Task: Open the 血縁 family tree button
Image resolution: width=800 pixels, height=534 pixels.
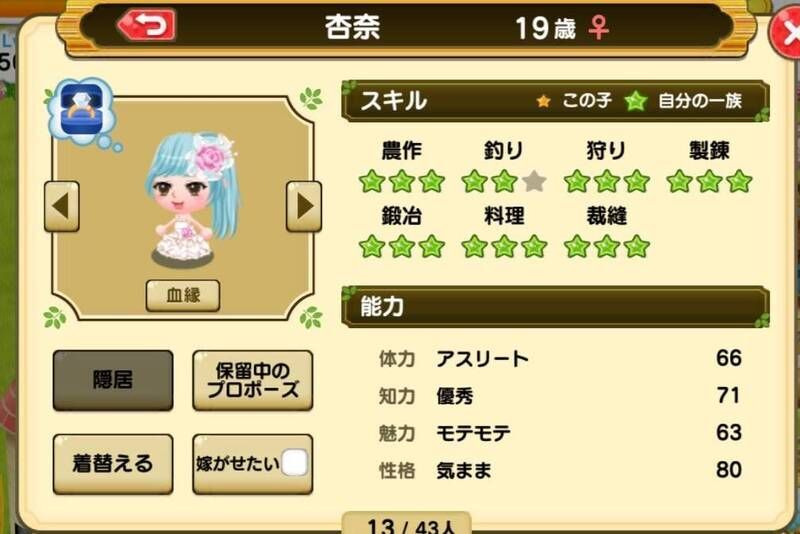Action: (183, 295)
